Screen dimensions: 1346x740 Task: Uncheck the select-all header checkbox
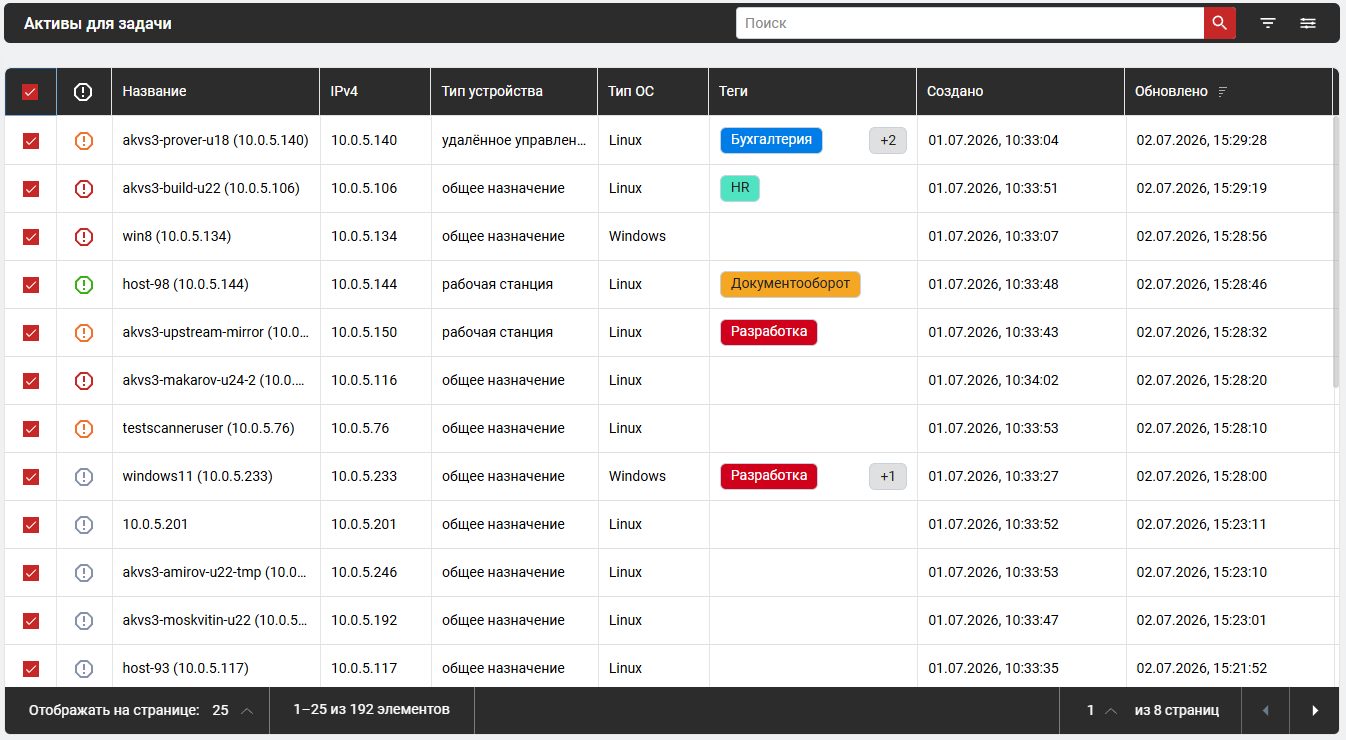pyautogui.click(x=30, y=92)
